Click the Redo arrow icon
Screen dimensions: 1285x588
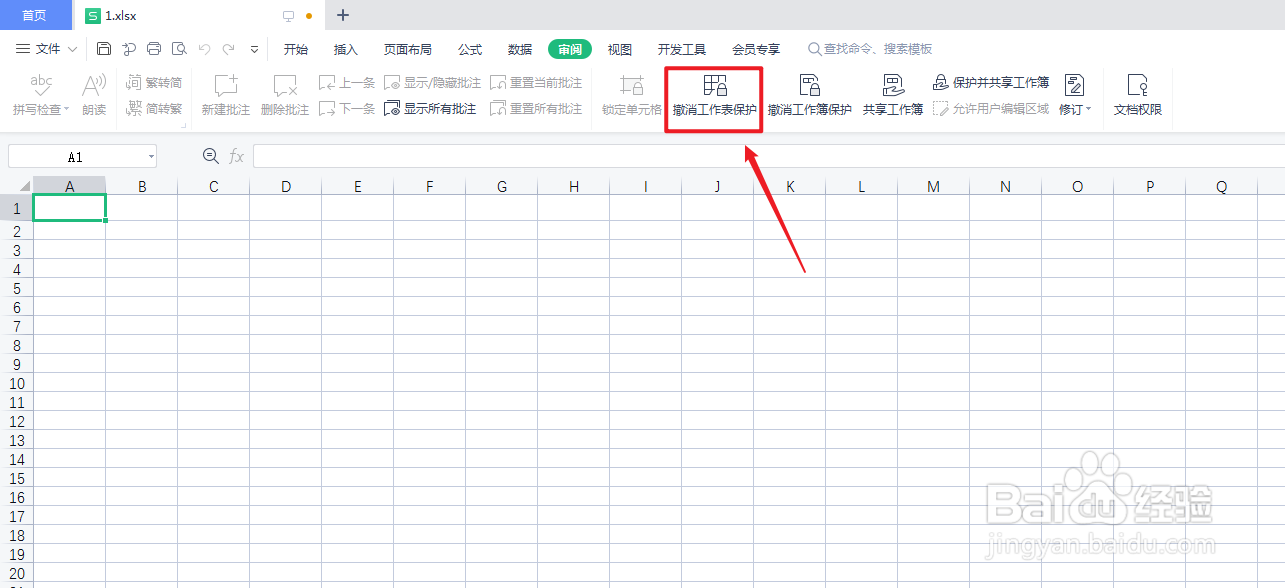coord(229,49)
